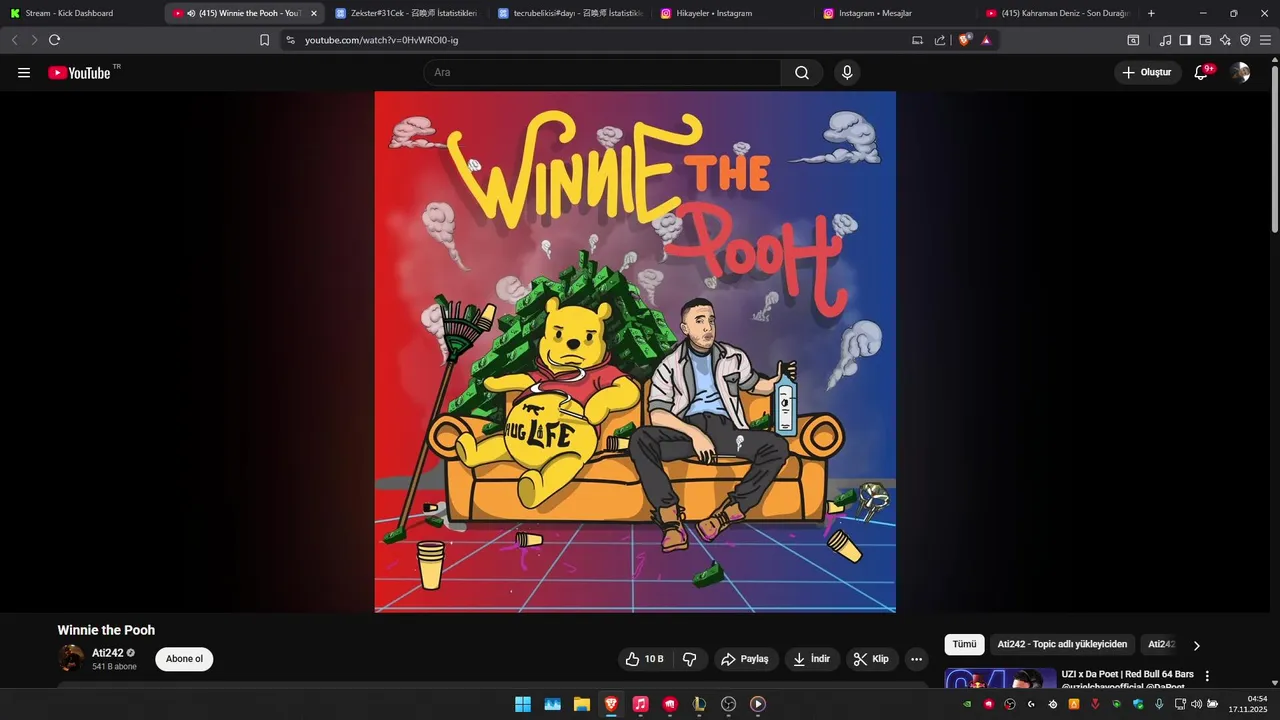The image size is (1280, 720).
Task: Install app icon in address bar
Action: tap(917, 40)
